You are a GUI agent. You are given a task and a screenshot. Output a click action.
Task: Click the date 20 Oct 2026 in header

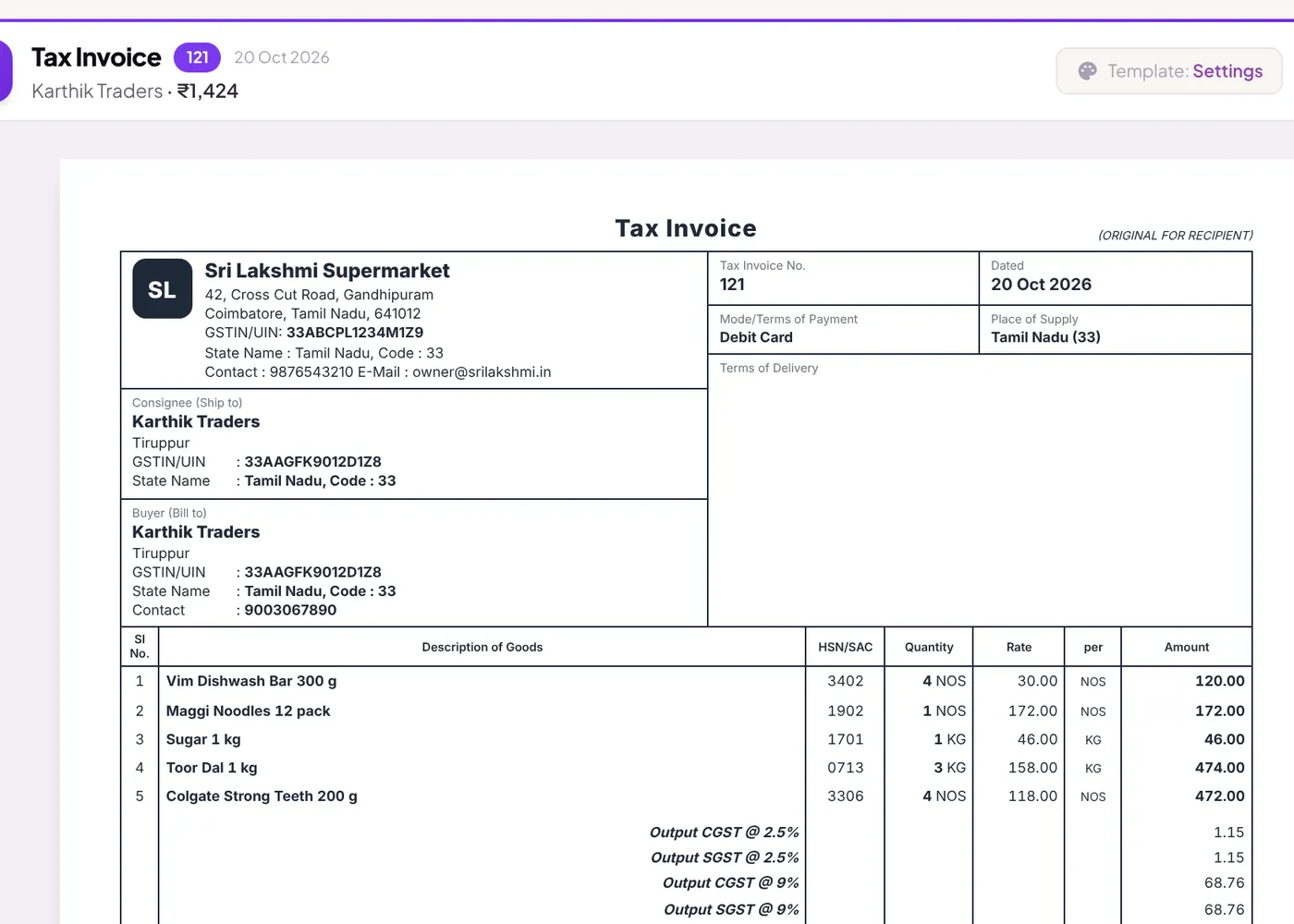[282, 57]
